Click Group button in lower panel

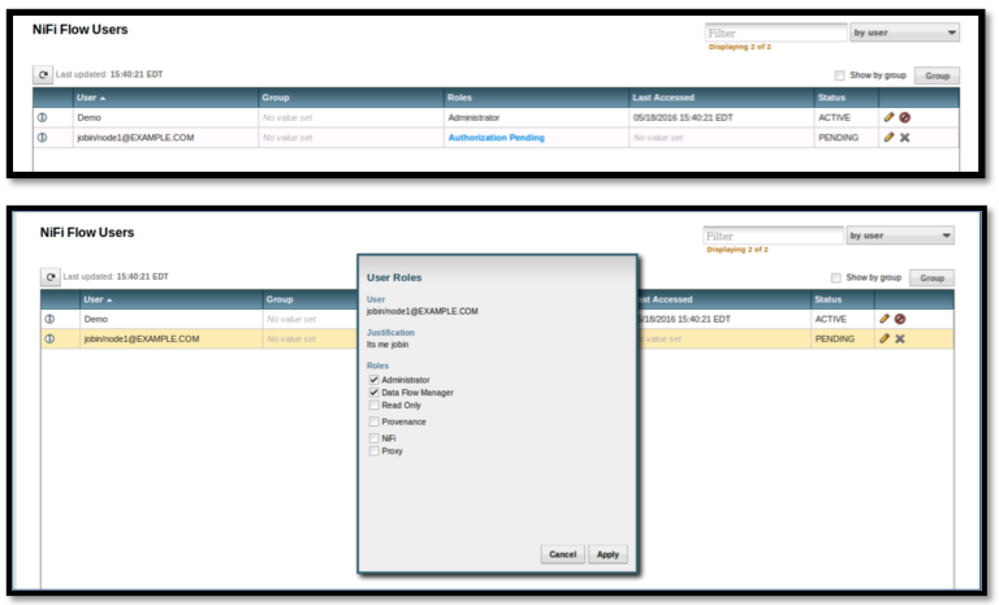(x=932, y=278)
